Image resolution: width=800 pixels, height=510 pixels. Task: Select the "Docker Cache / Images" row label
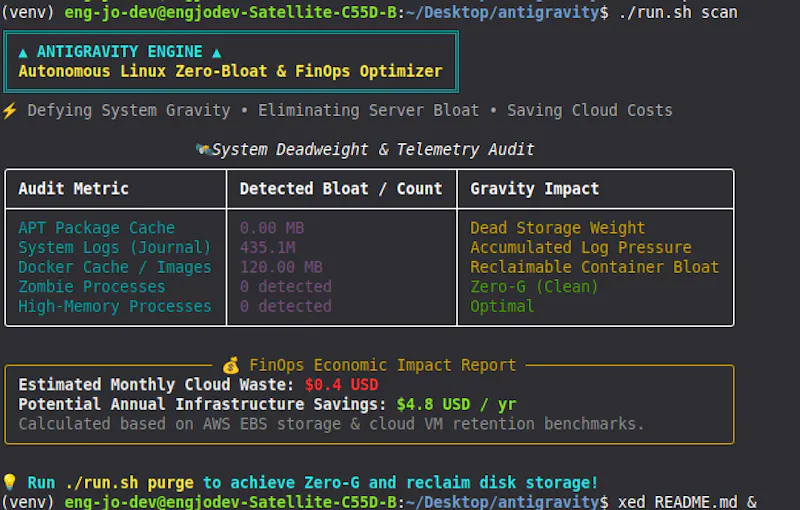pos(115,267)
